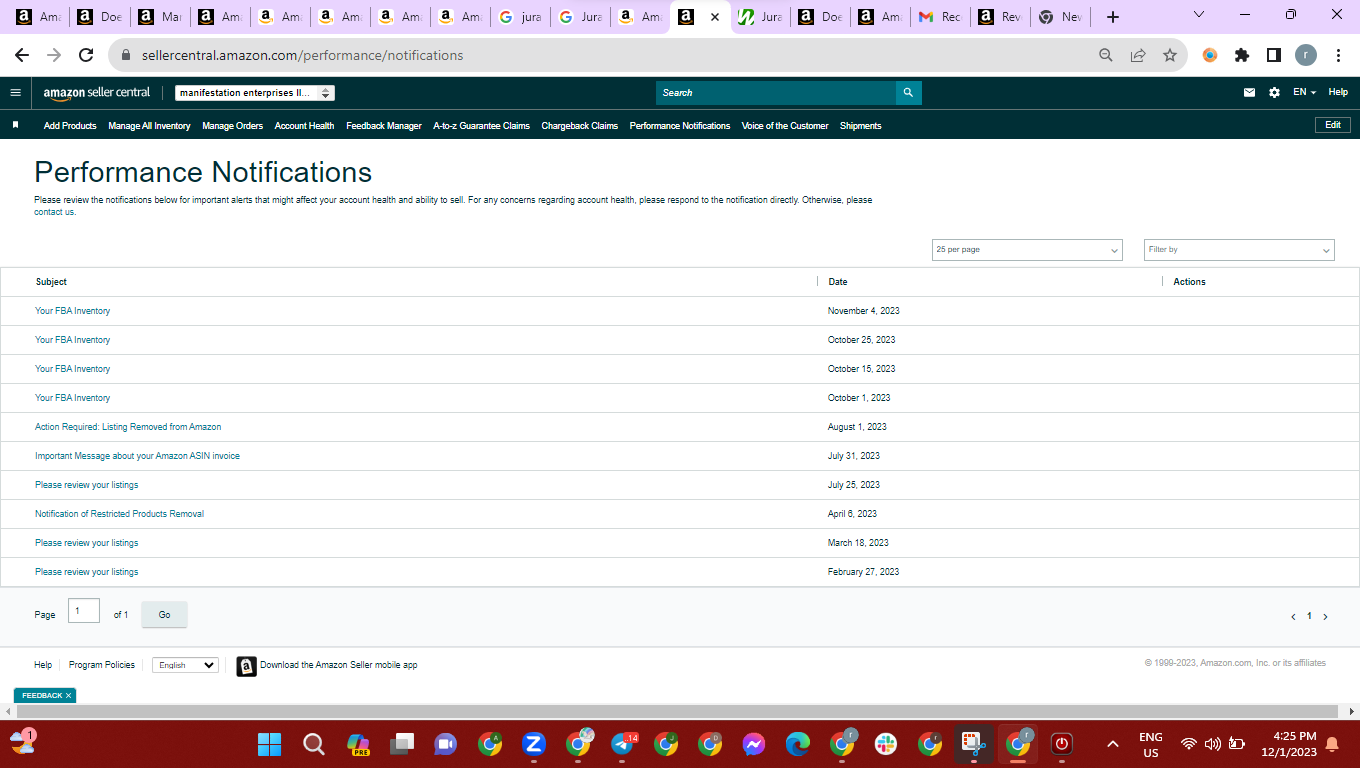The image size is (1360, 768).
Task: Open 'Important Message about your Amazon ASIN invoice'
Action: (x=137, y=456)
